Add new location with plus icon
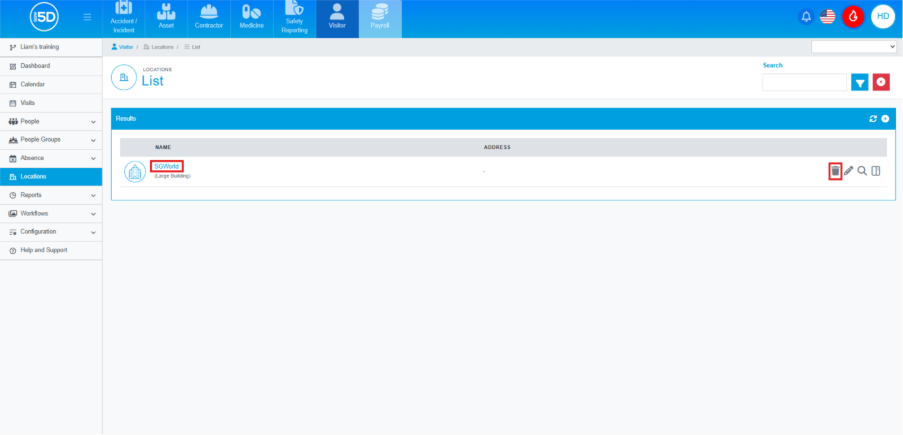 pos(885,119)
